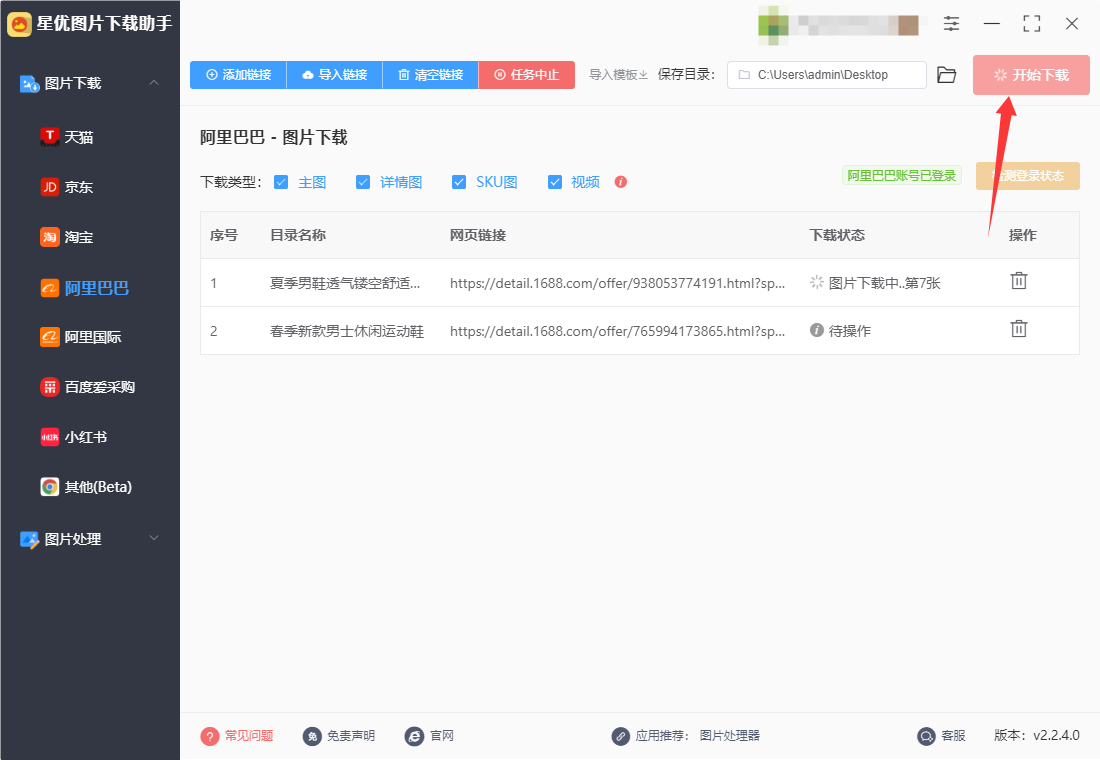Open 常见问题 help at the bottom
This screenshot has width=1100, height=760.
pos(236,735)
